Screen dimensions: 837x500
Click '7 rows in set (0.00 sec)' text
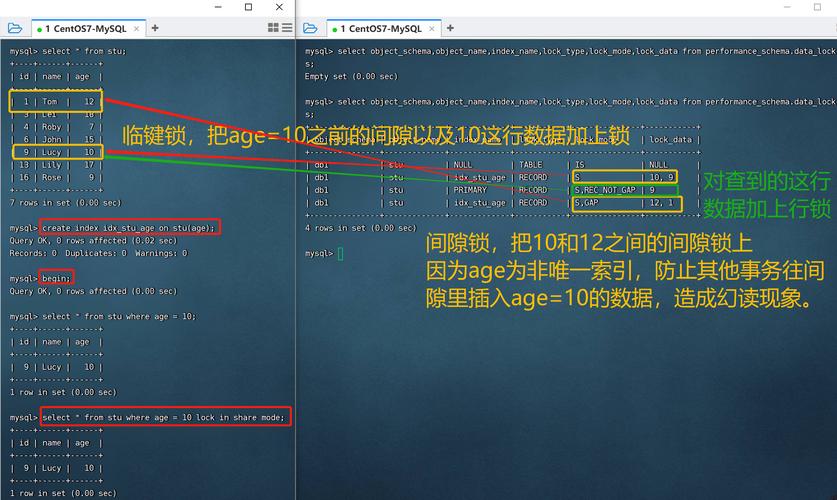pos(65,203)
